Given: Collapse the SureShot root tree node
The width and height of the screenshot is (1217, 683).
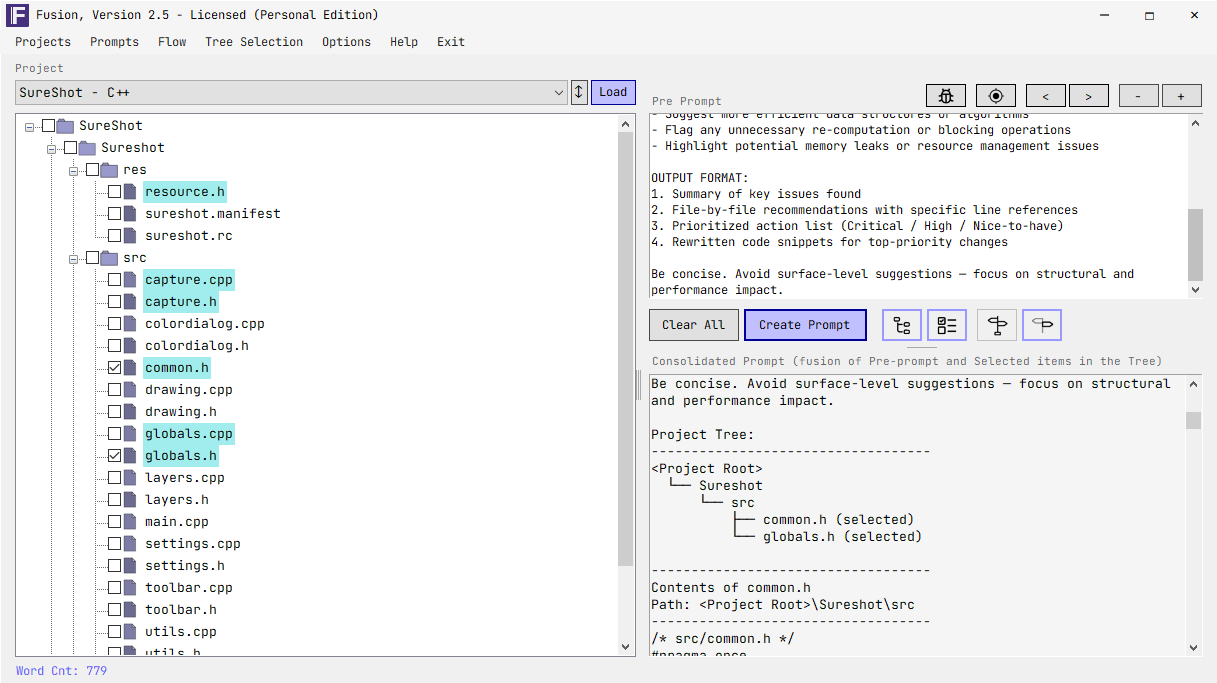Looking at the screenshot, I should (x=30, y=127).
